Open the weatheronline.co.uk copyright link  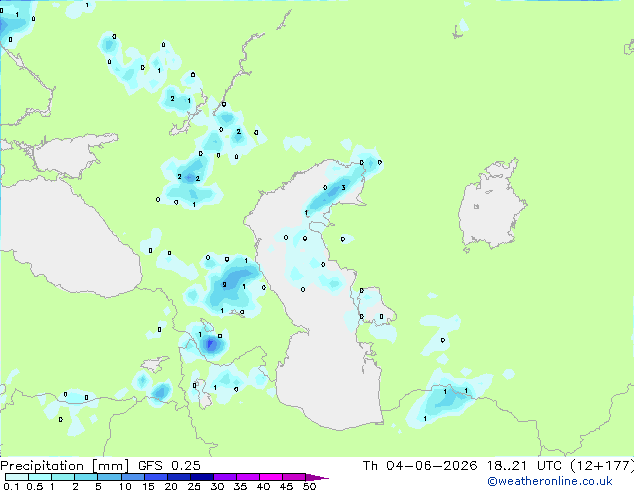550,481
